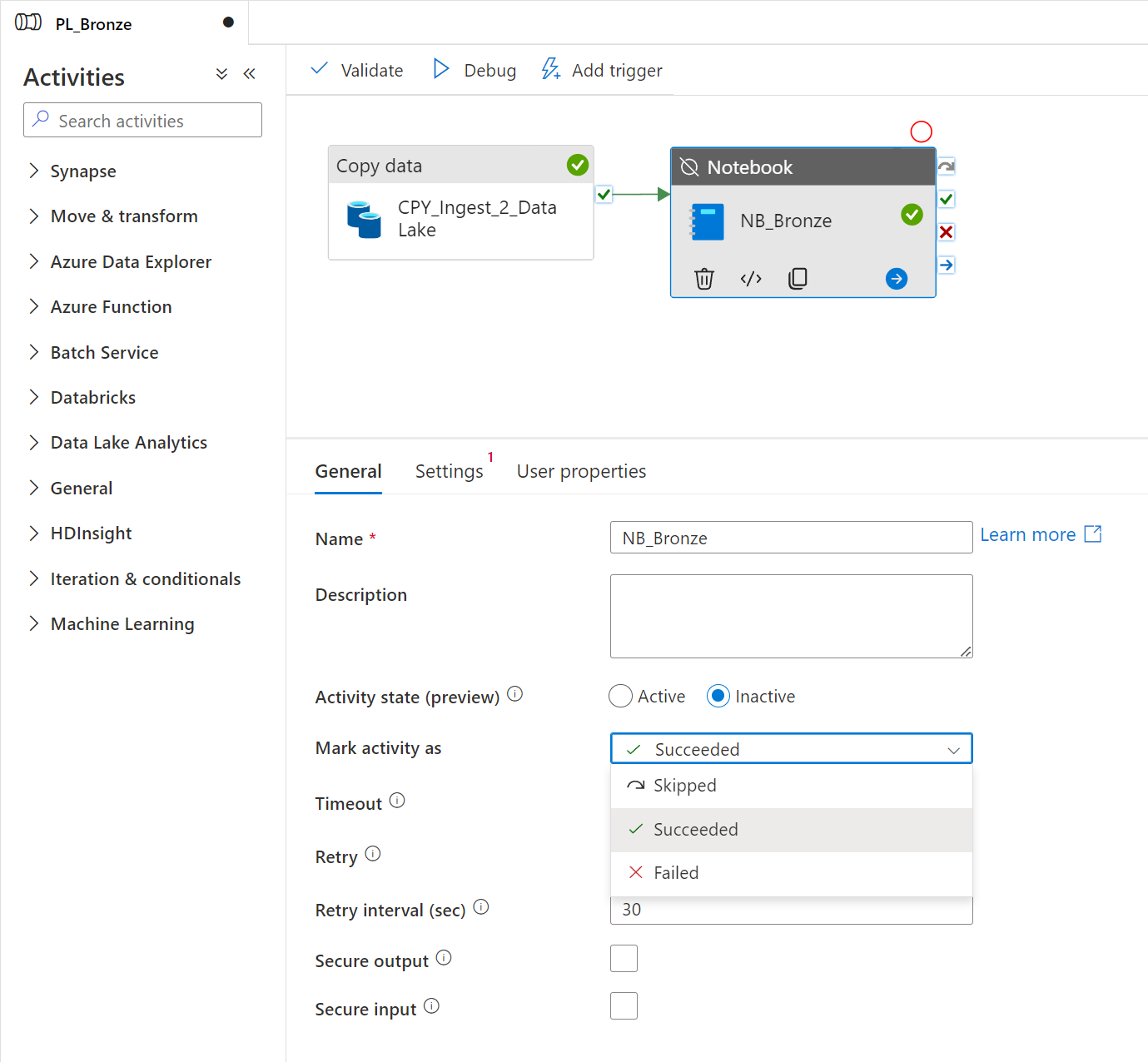Choose Skipped in the dropdown list
This screenshot has height=1062, width=1148.
click(791, 786)
